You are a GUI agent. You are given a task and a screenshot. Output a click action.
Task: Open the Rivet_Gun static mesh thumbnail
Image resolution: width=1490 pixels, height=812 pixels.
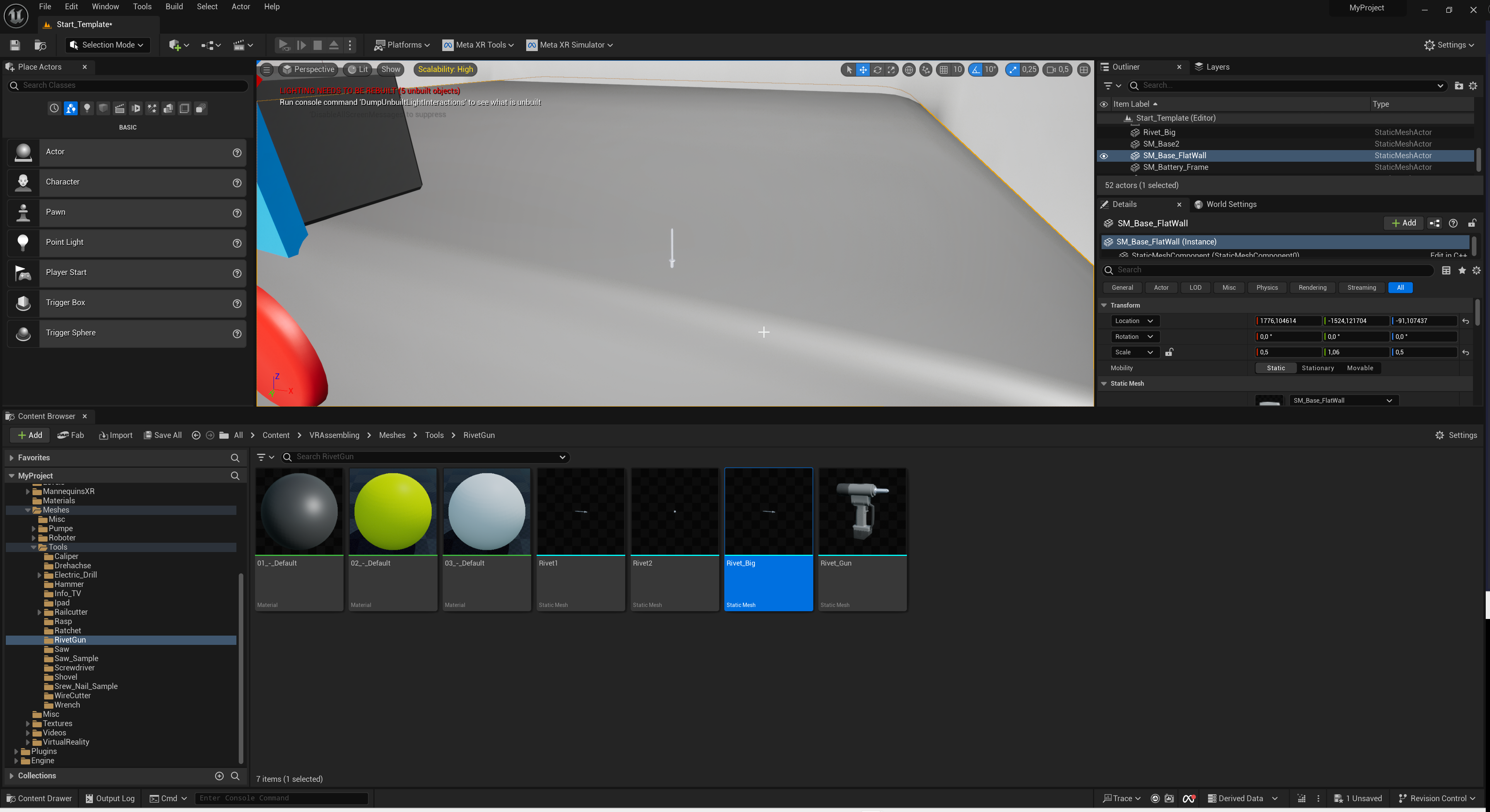coord(862,511)
